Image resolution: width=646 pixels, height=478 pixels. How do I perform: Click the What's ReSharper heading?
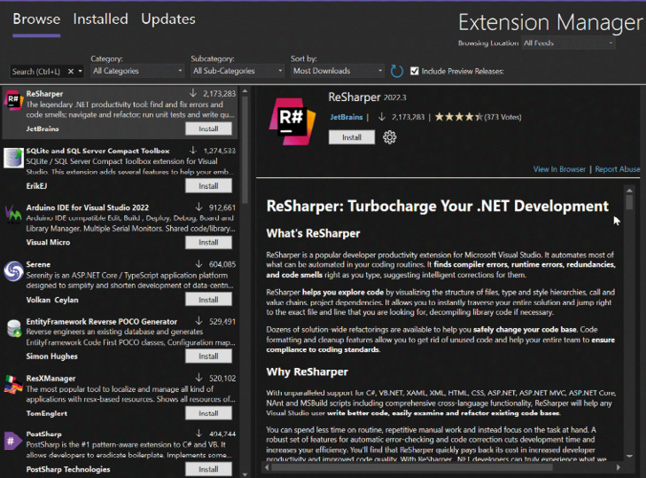pyautogui.click(x=313, y=234)
